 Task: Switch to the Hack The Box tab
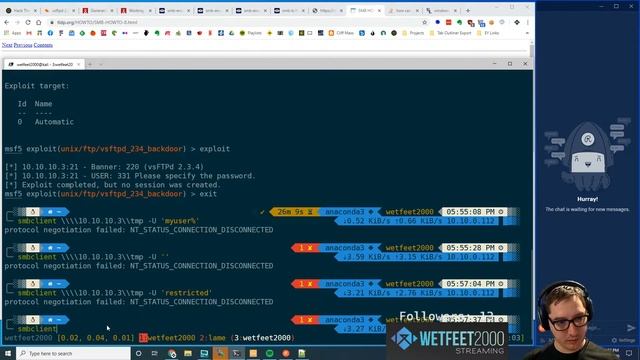20,11
